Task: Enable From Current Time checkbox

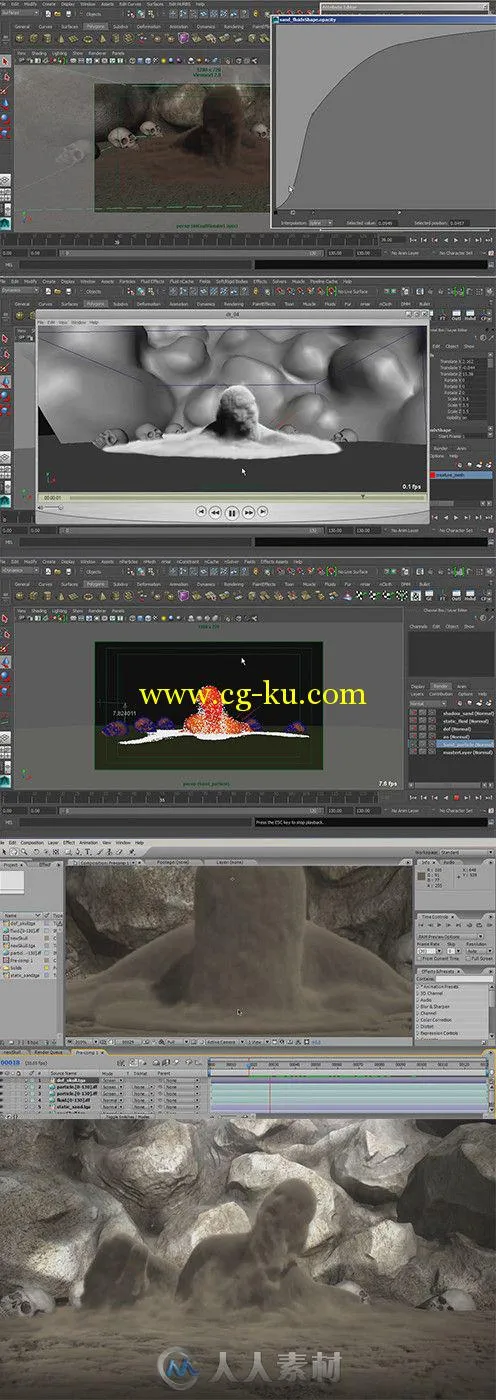Action: pyautogui.click(x=419, y=958)
